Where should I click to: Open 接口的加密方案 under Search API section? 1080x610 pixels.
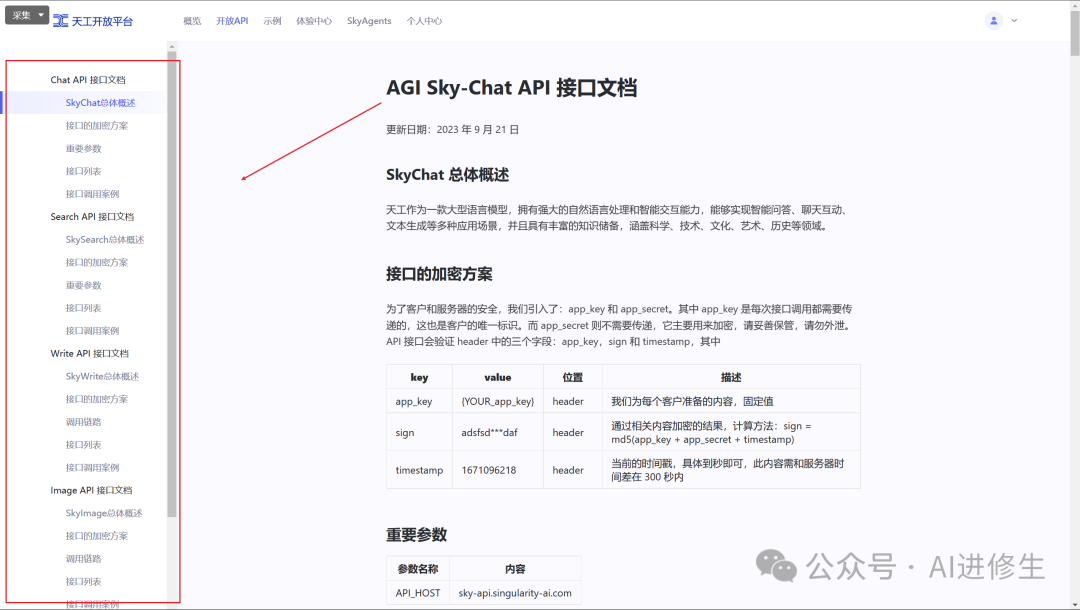(96, 262)
